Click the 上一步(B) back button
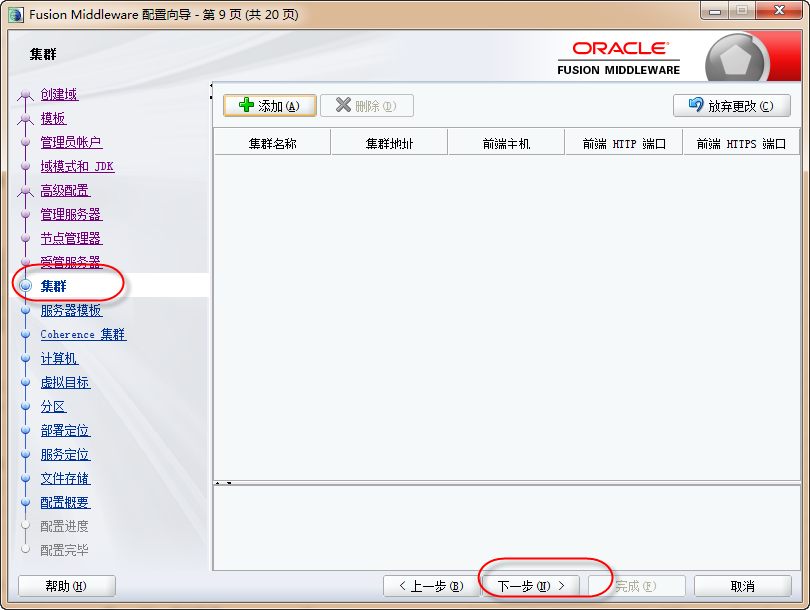Image resolution: width=810 pixels, height=610 pixels. [x=431, y=586]
